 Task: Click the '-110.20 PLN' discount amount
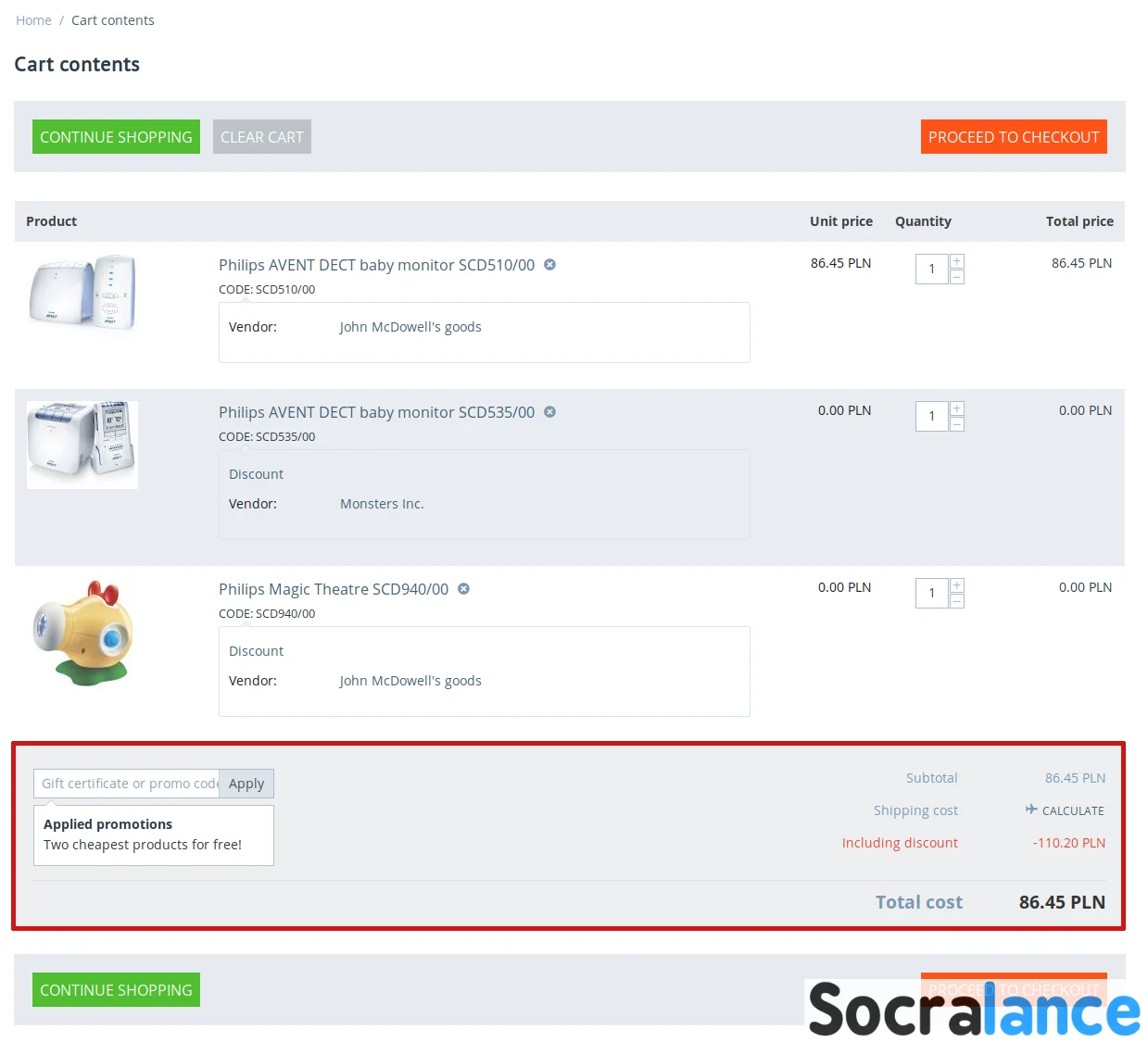pyautogui.click(x=1069, y=843)
